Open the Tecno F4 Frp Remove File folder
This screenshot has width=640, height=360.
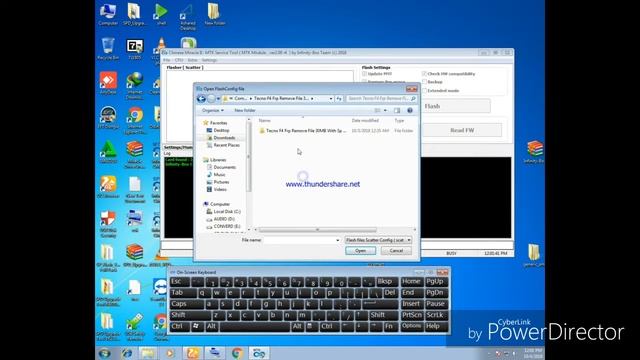click(302, 131)
